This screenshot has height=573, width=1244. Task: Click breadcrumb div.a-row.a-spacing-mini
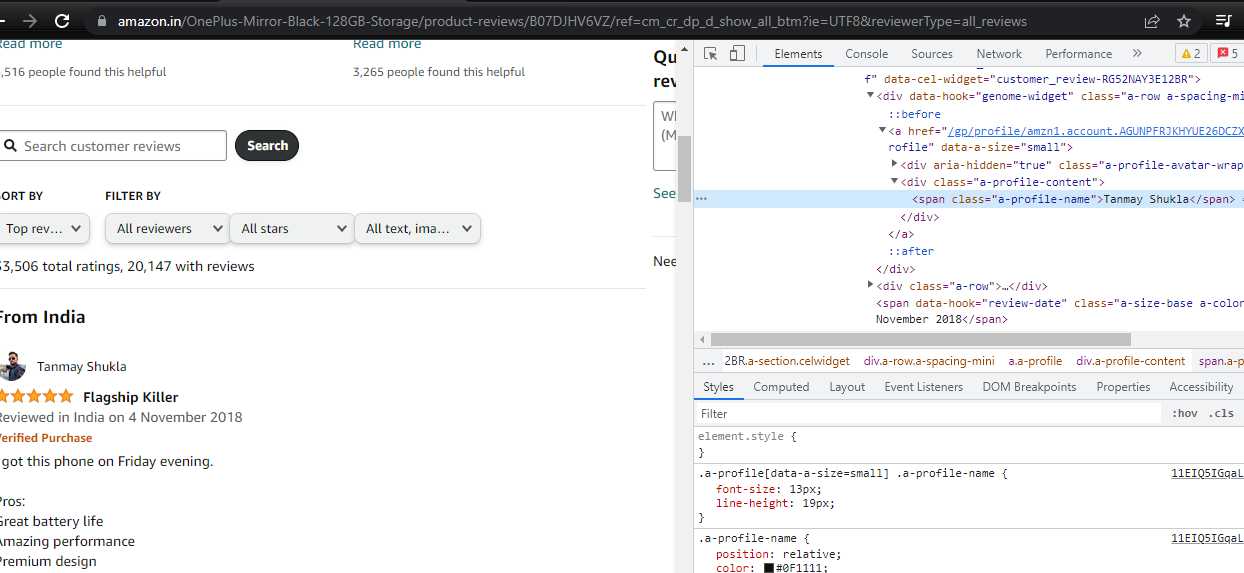point(929,361)
